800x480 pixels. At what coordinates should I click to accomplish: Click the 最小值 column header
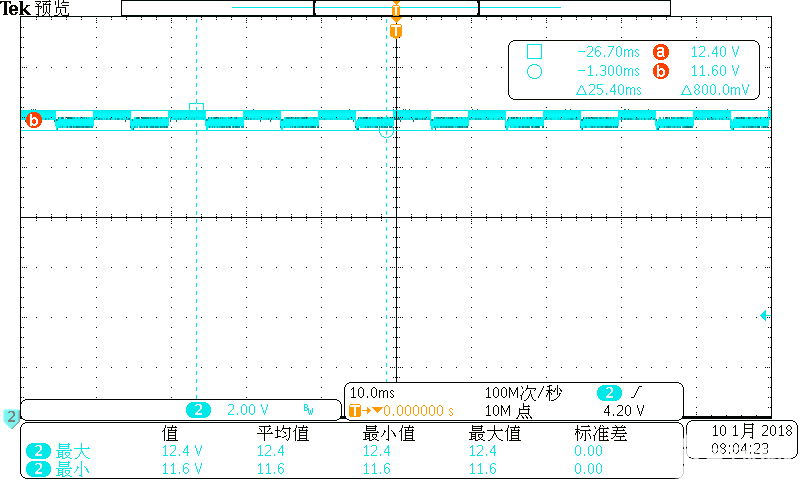389,433
